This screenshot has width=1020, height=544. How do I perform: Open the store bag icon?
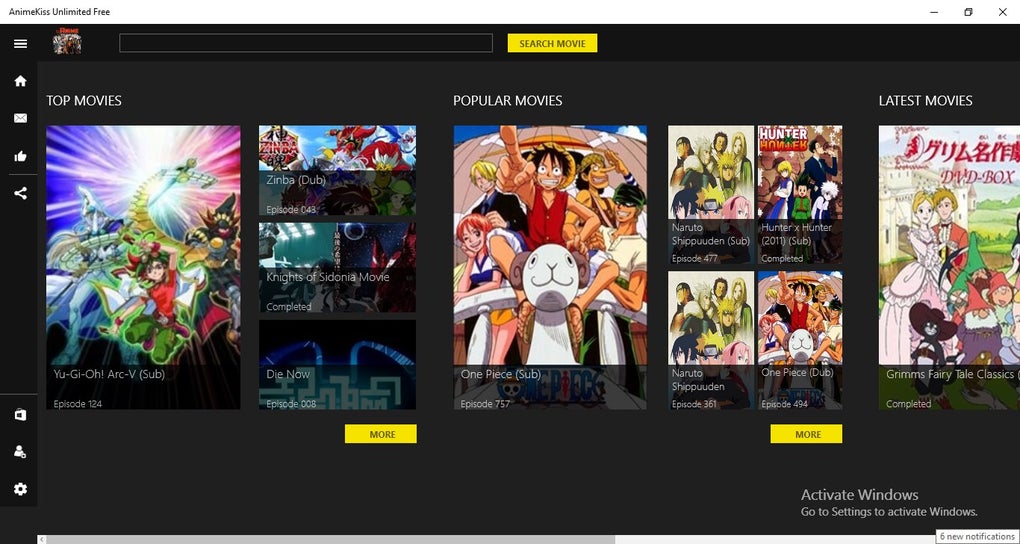(20, 415)
